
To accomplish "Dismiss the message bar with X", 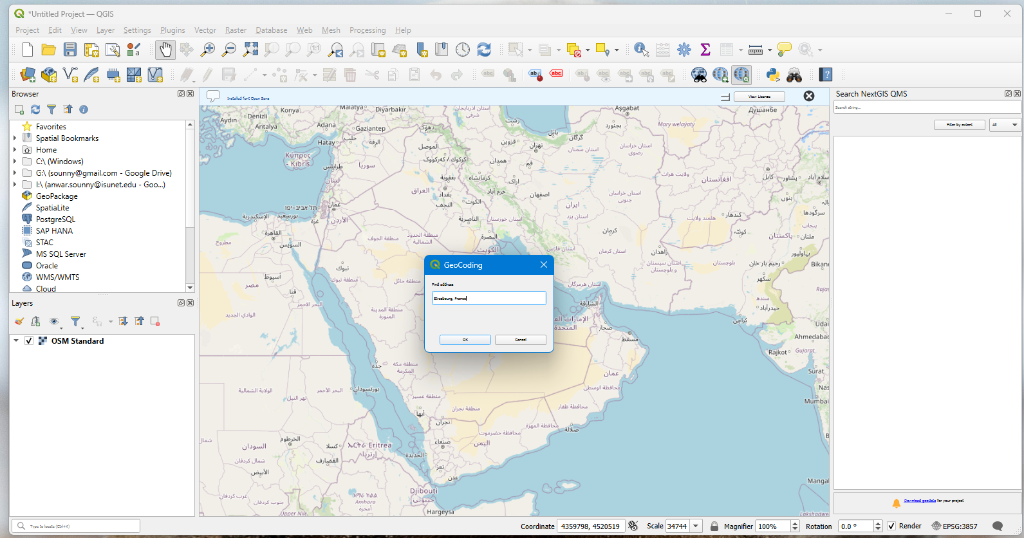I will tap(808, 96).
